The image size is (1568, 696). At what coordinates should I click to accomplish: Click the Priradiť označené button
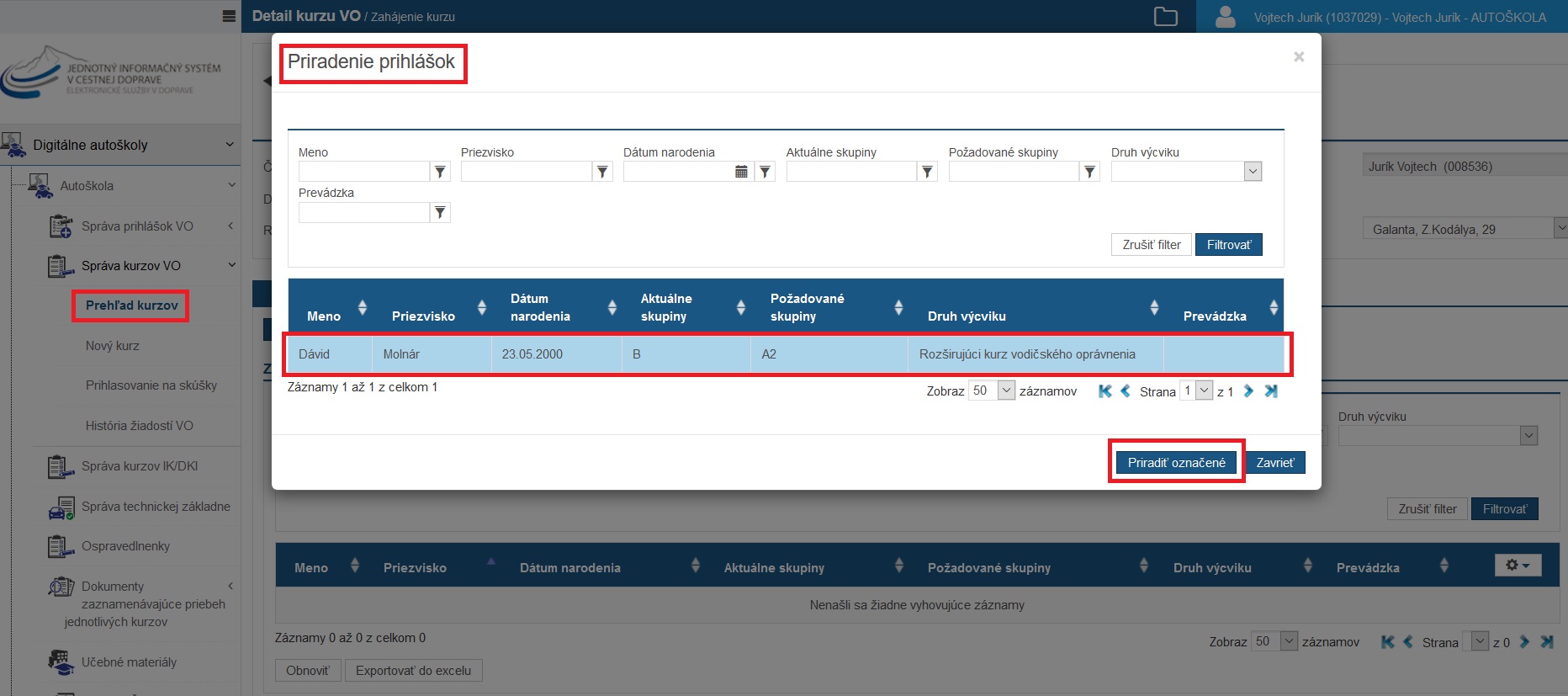coord(1176,463)
